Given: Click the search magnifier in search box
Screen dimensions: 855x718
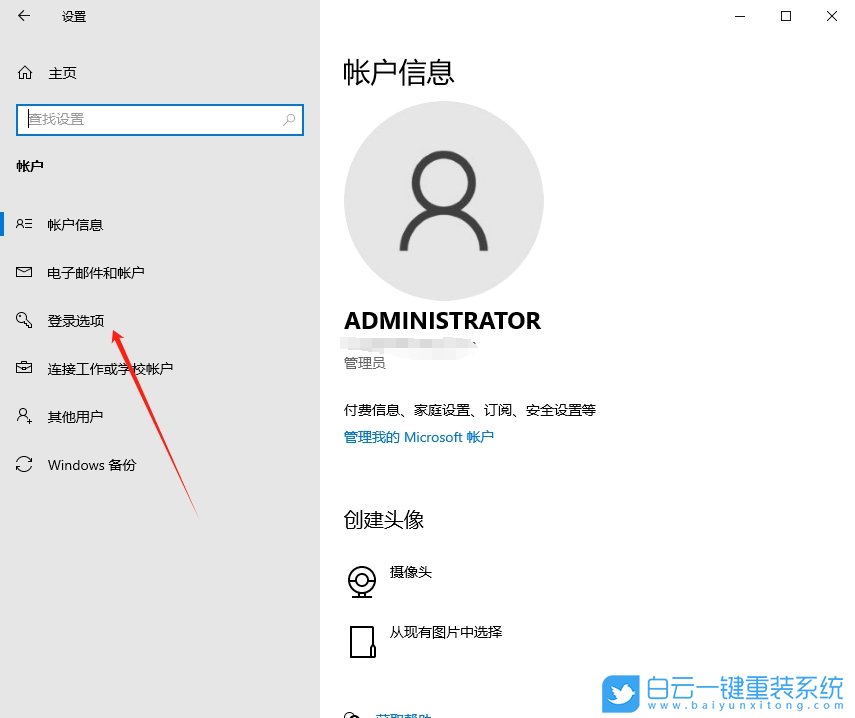Looking at the screenshot, I should [289, 119].
